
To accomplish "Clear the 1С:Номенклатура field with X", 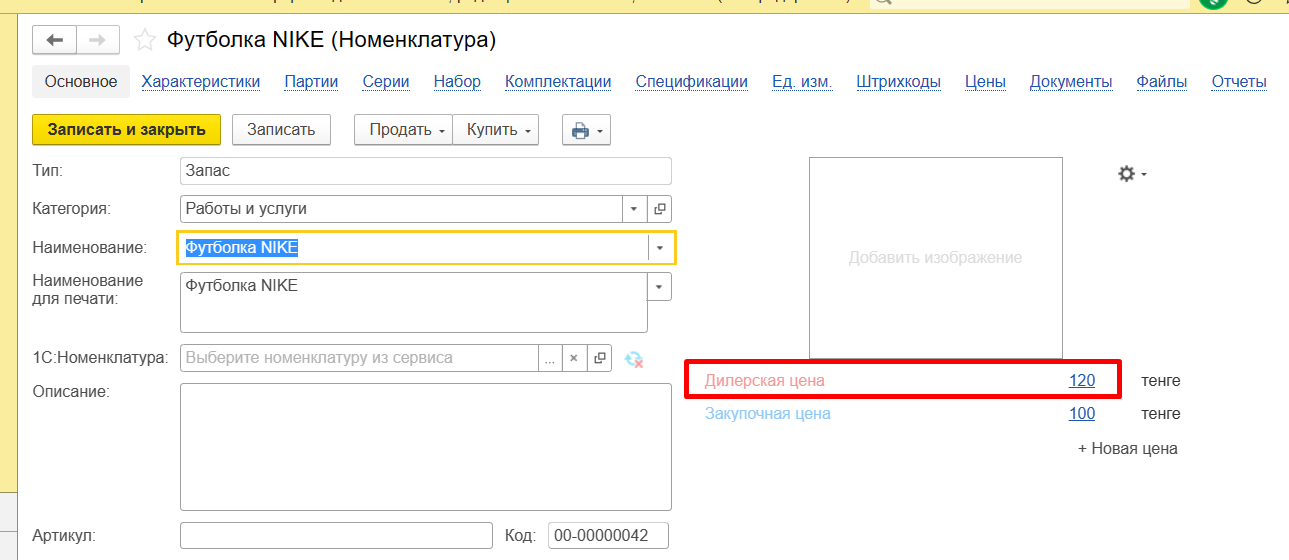I will [x=574, y=358].
